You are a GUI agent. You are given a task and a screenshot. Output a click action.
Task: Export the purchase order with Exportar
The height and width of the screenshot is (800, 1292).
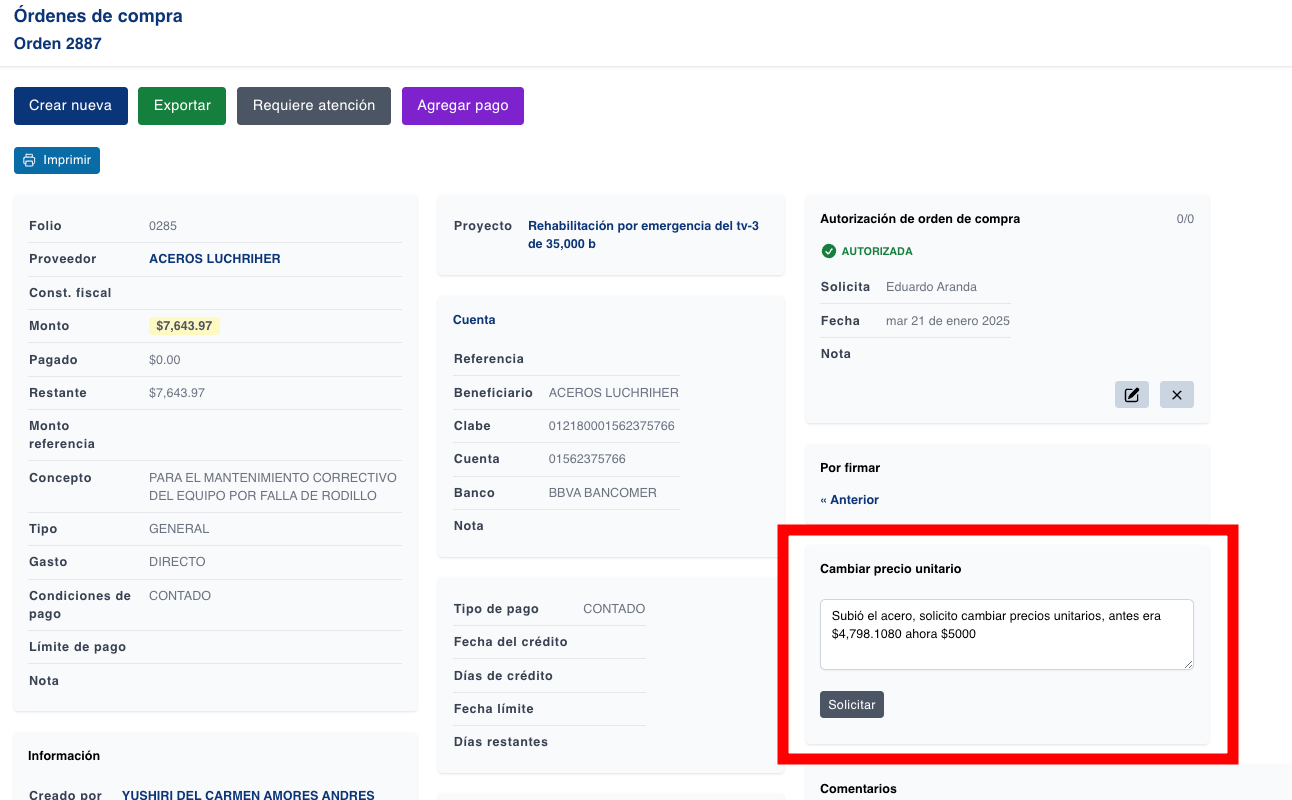coord(181,105)
